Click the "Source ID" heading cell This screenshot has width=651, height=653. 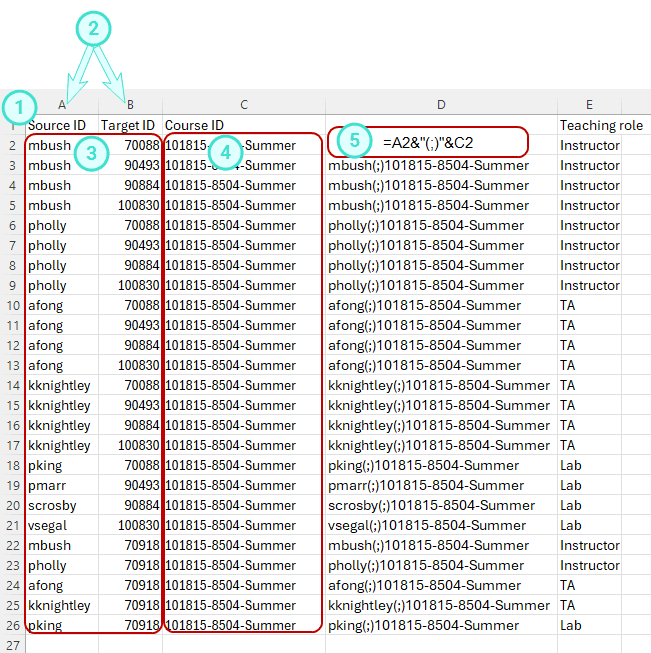click(x=62, y=125)
